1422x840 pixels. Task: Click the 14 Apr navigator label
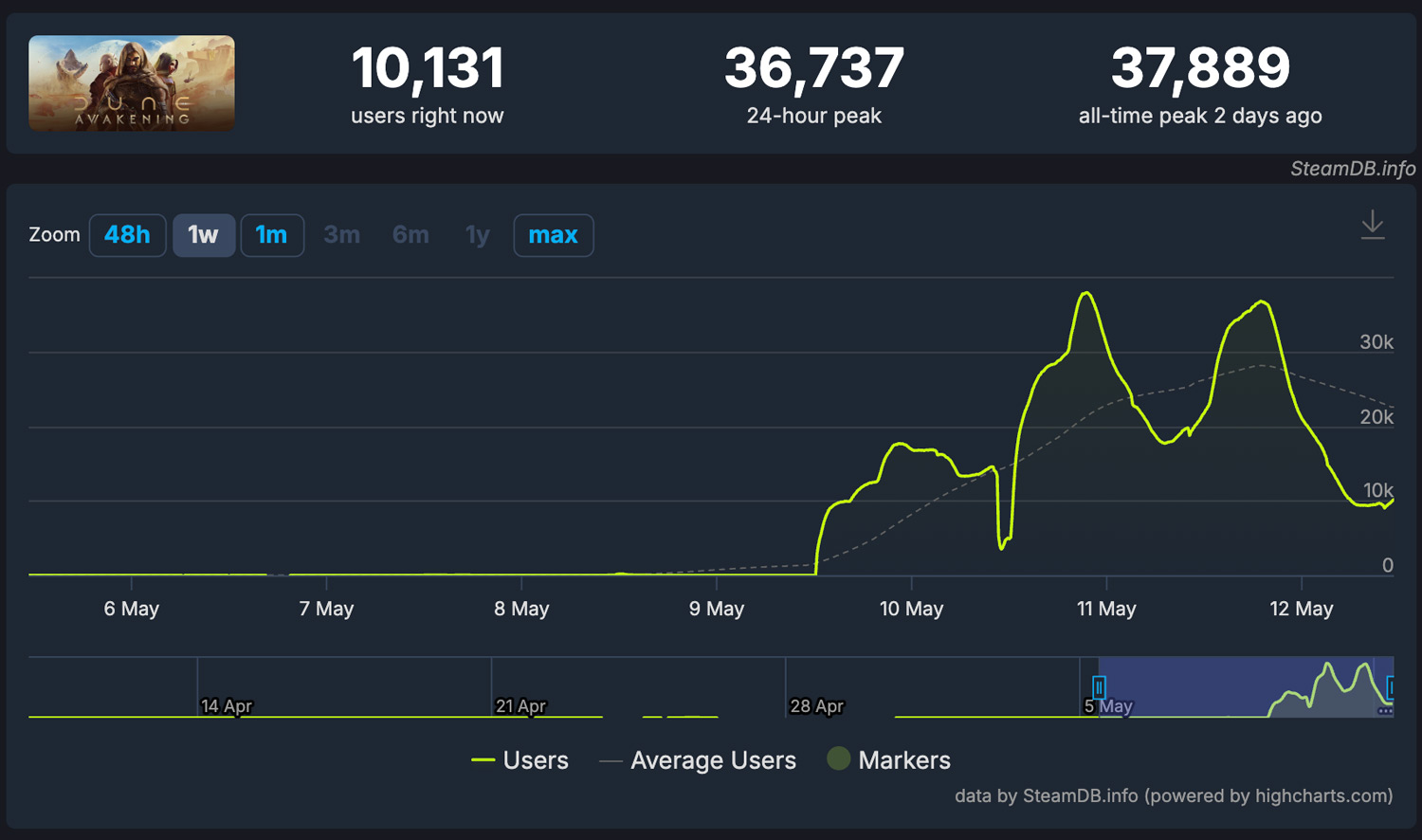pyautogui.click(x=227, y=706)
